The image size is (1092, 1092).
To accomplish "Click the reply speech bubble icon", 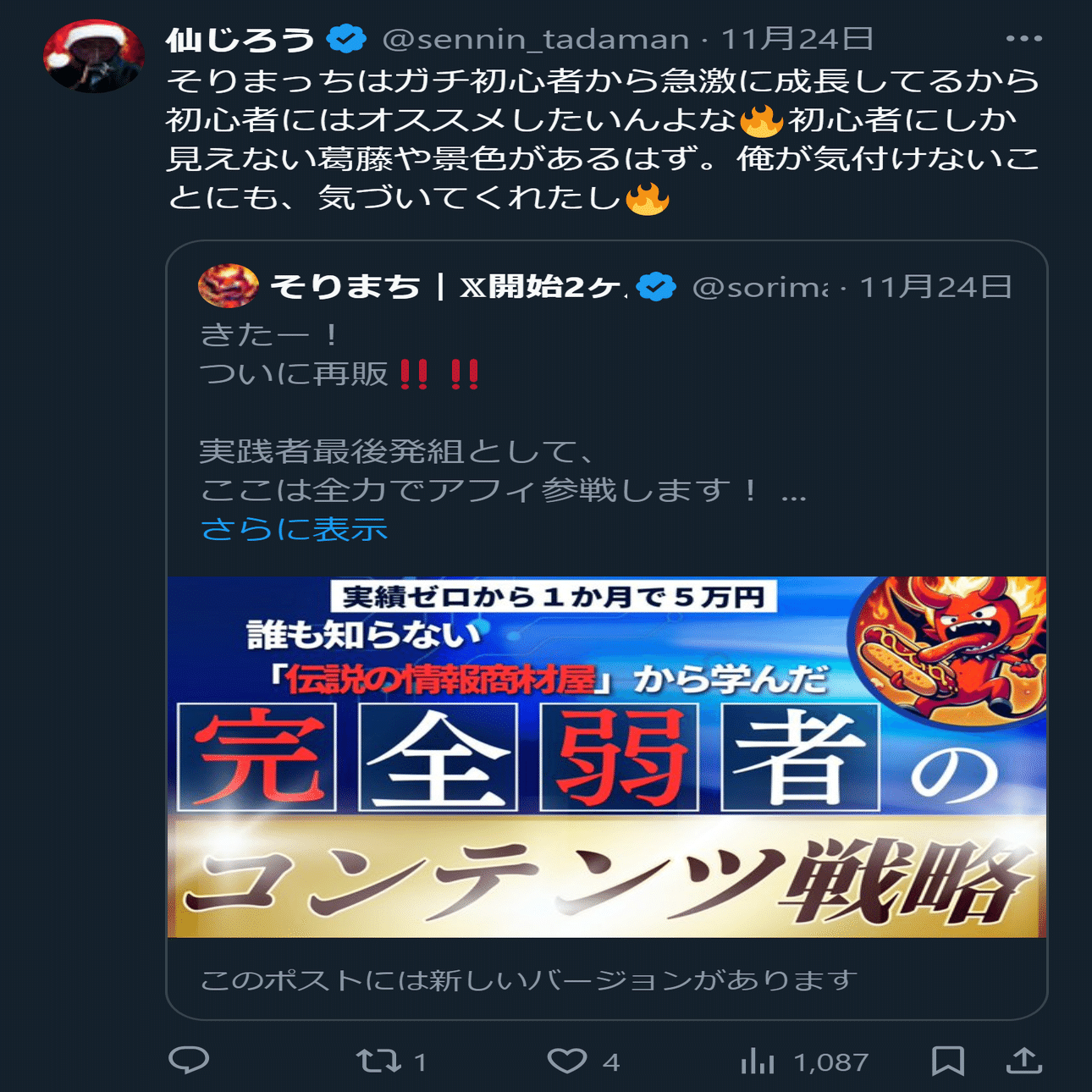I will [189, 1060].
